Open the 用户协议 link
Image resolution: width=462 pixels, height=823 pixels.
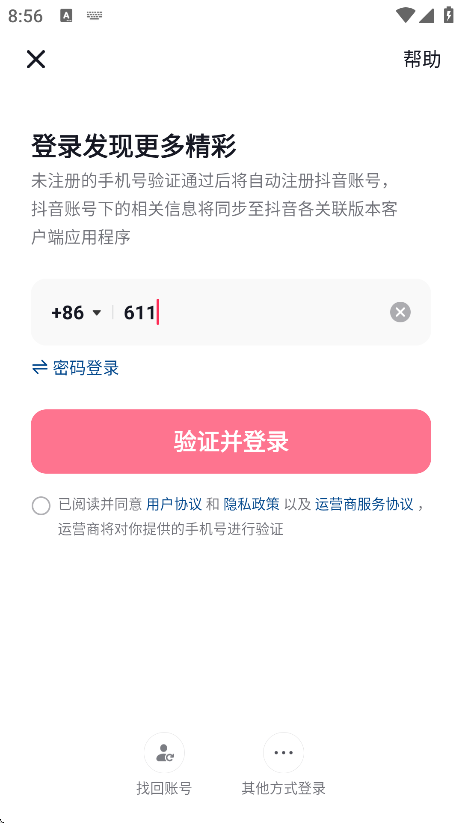click(174, 504)
